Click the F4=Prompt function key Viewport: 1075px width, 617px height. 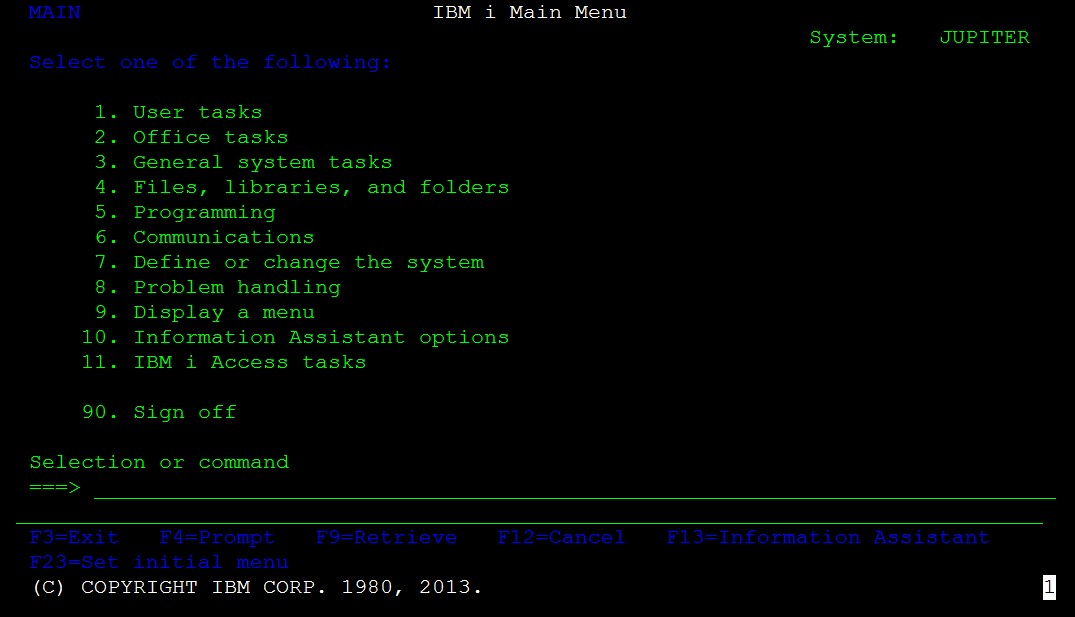pyautogui.click(x=216, y=537)
